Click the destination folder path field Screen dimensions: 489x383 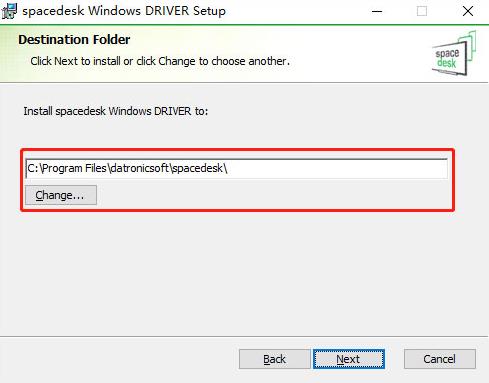[236, 169]
